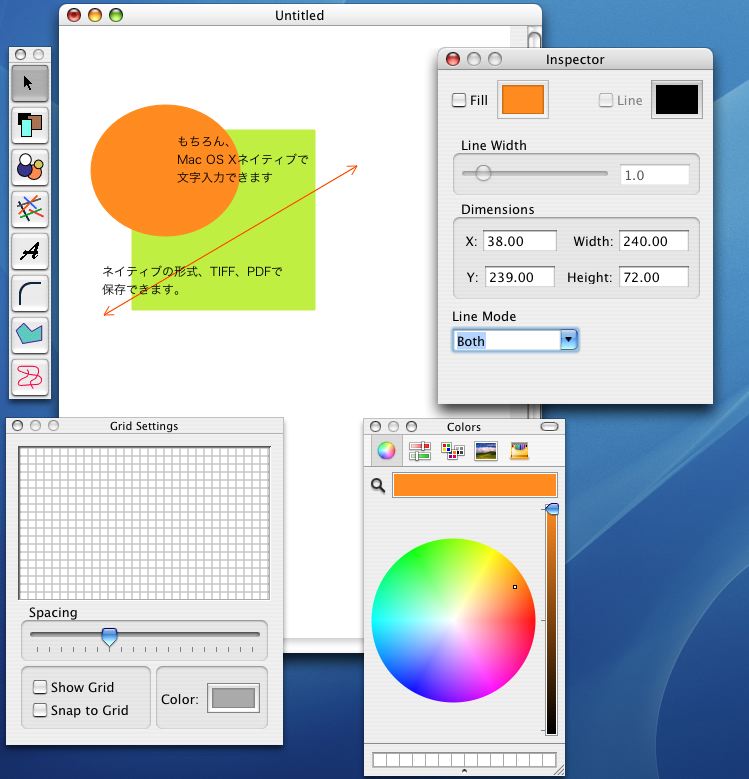This screenshot has width=749, height=779.
Task: Switch to image palettes picker
Action: 486,451
